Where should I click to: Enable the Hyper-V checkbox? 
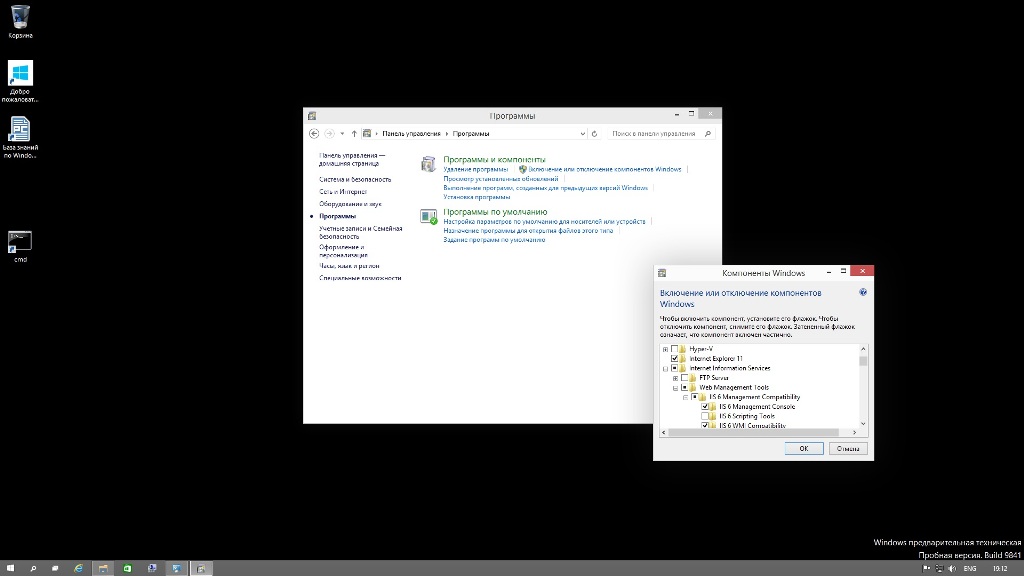point(675,349)
